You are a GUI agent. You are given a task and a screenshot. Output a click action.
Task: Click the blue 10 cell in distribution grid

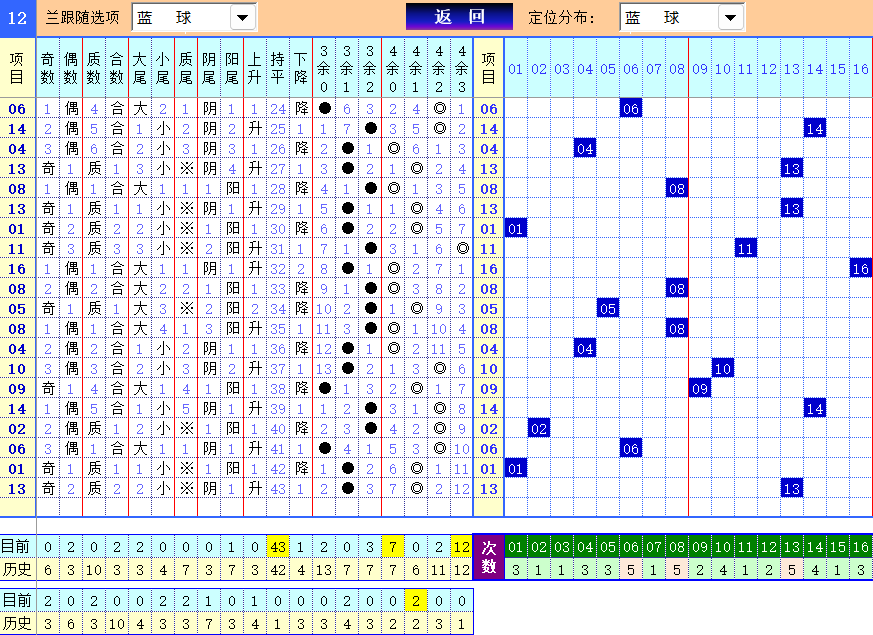[723, 368]
